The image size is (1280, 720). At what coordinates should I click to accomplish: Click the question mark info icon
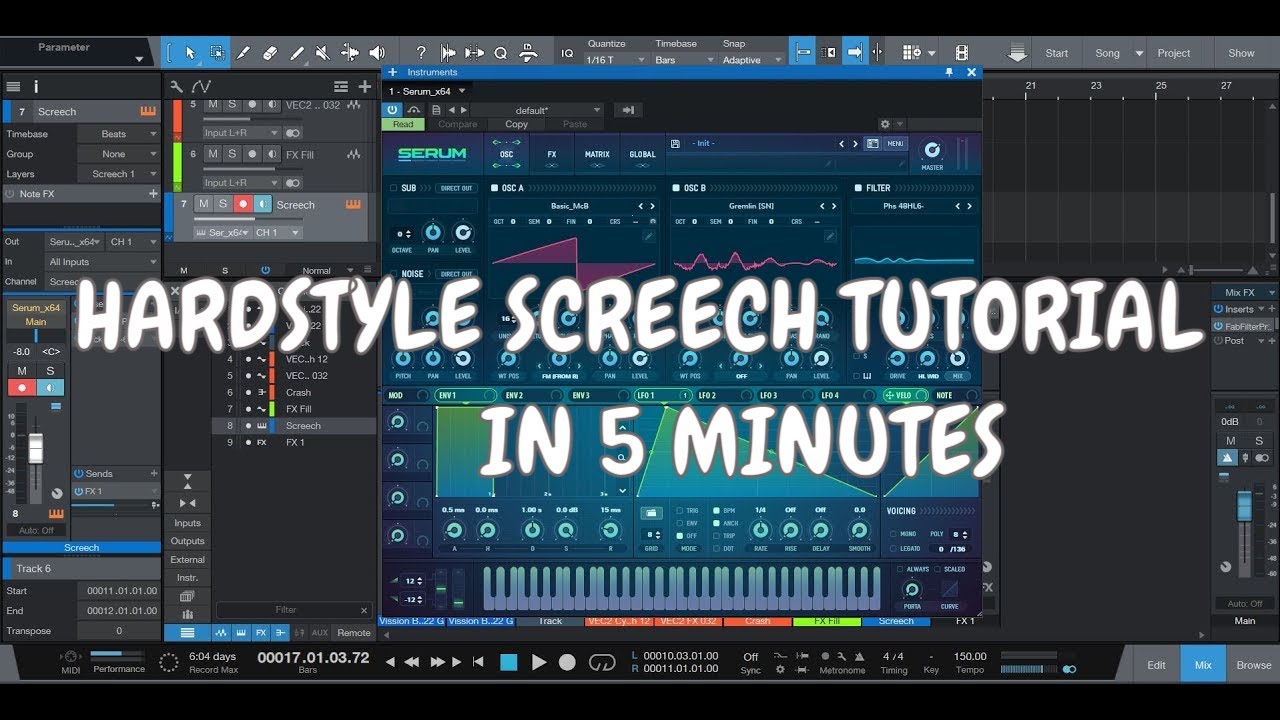pos(421,53)
